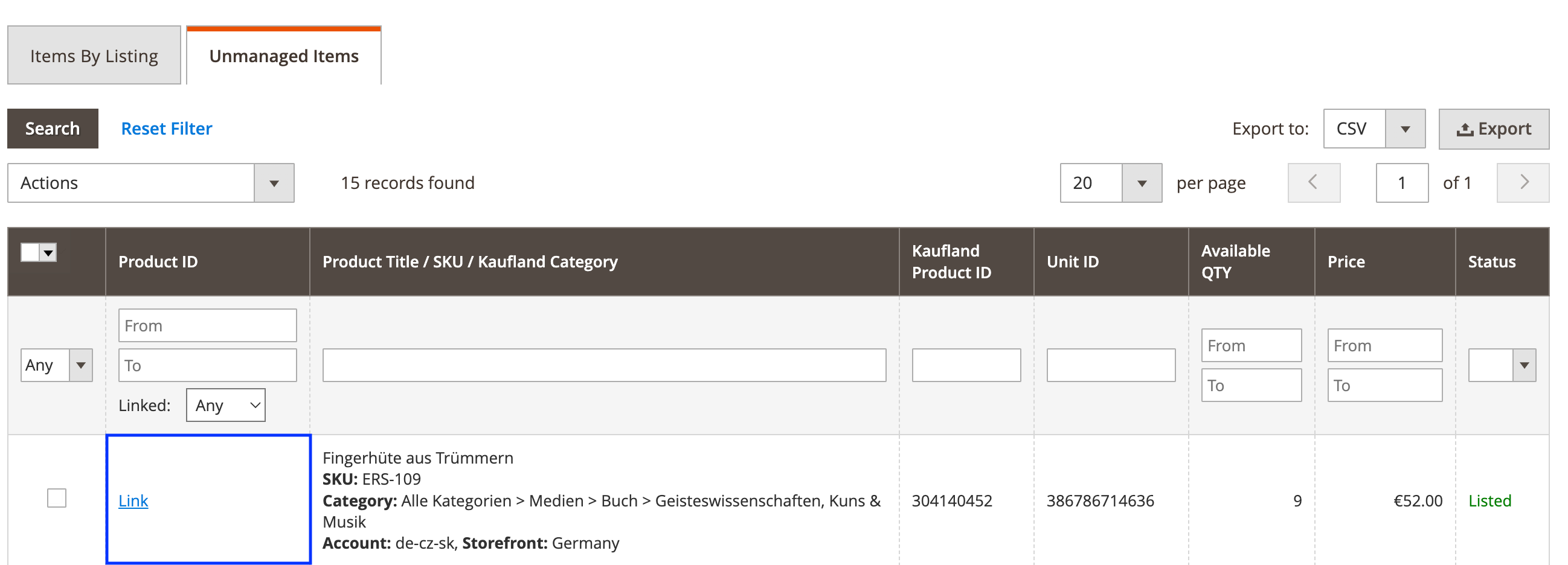Click the Reset Filter link
1568x565 pixels.
pyautogui.click(x=166, y=129)
